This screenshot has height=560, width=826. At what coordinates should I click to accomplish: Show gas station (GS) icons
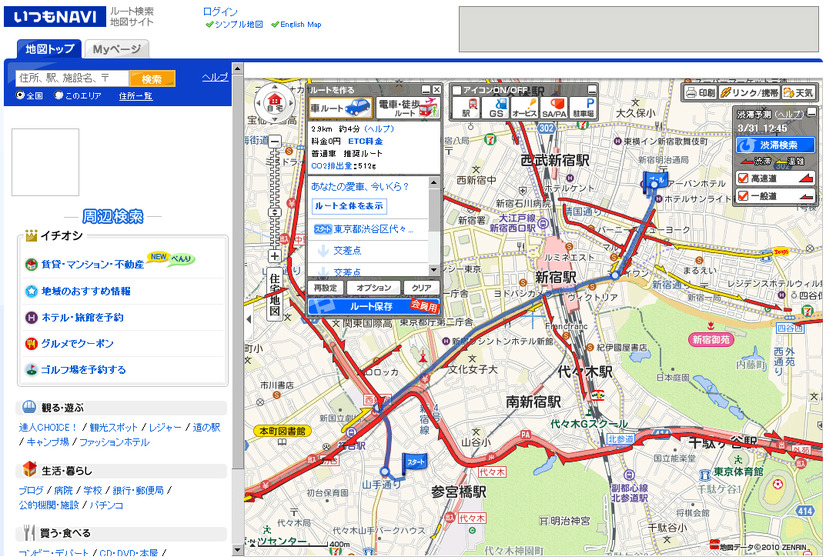[496, 107]
